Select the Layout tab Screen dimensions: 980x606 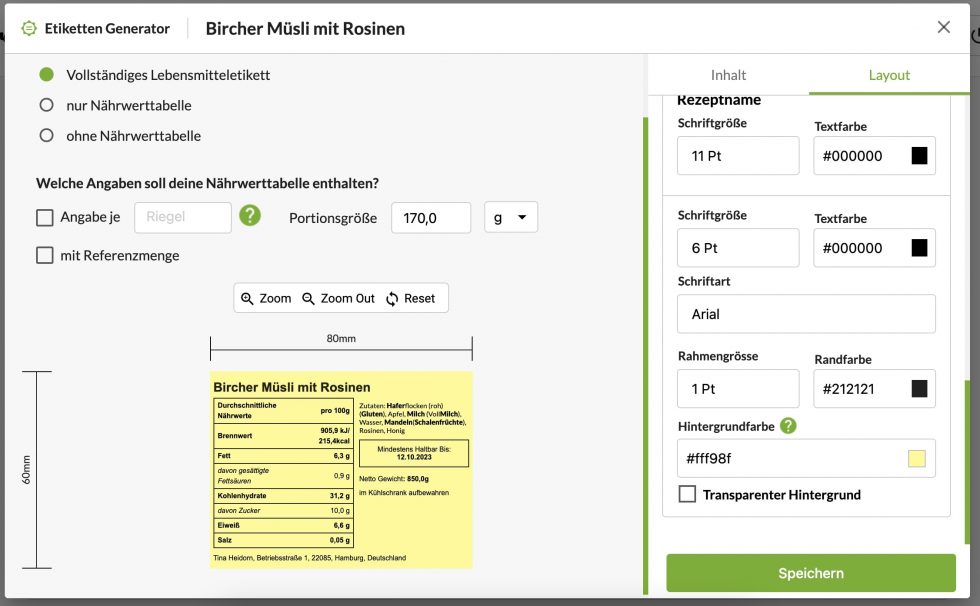(889, 74)
